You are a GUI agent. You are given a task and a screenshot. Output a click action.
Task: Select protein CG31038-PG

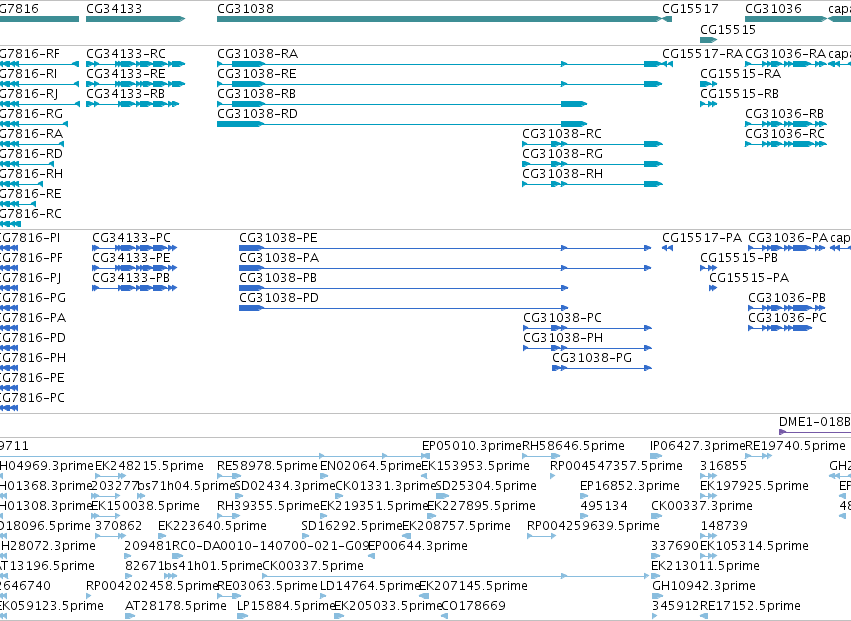tap(602, 368)
